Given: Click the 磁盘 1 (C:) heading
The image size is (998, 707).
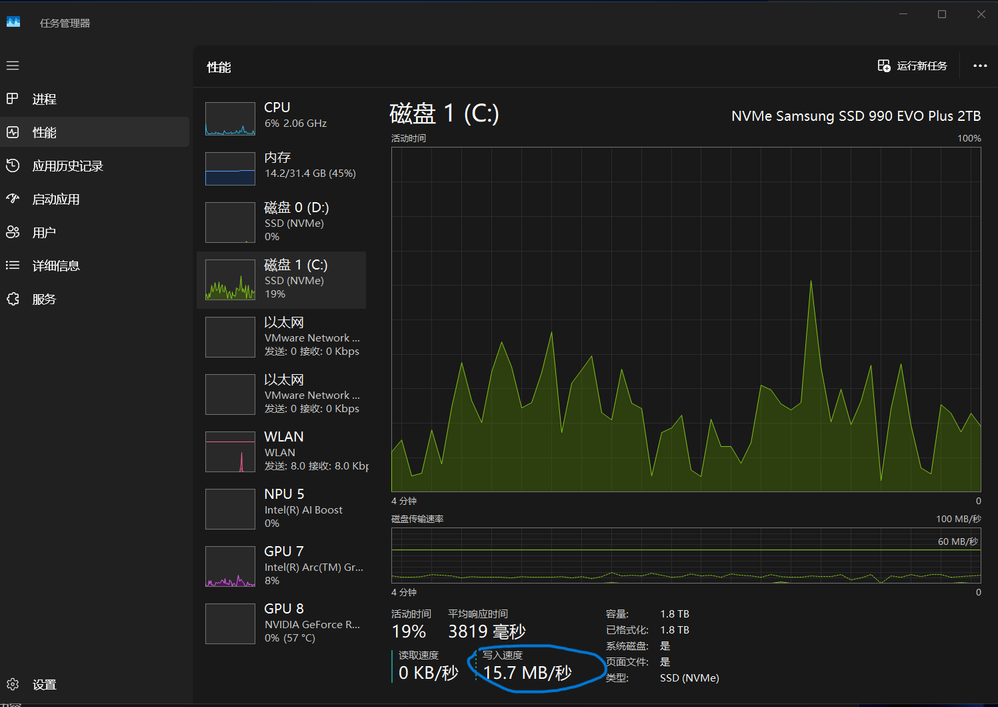Looking at the screenshot, I should [444, 114].
